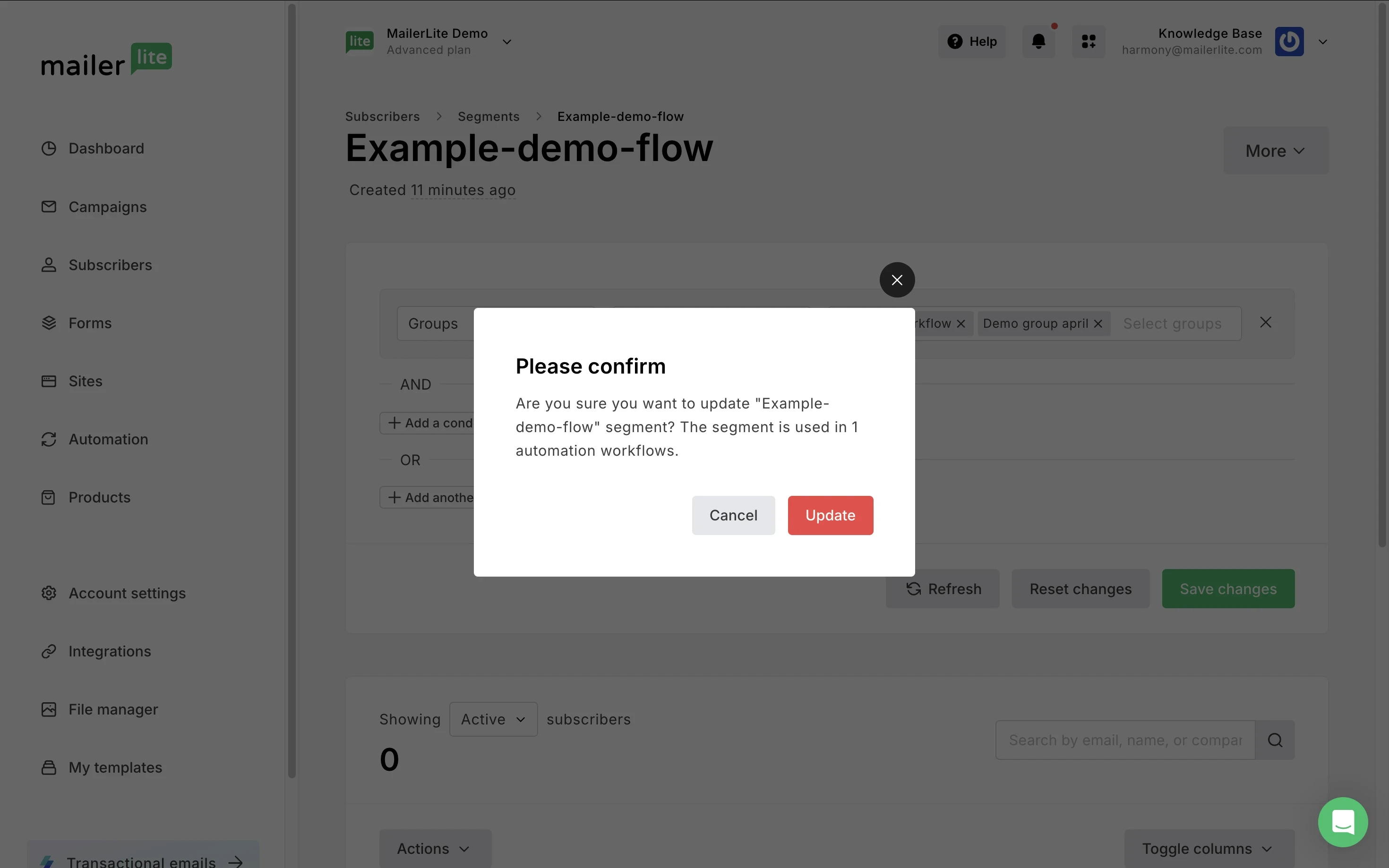Screen dimensions: 1389x868
Task: Open the apps grid icon
Action: point(1088,42)
